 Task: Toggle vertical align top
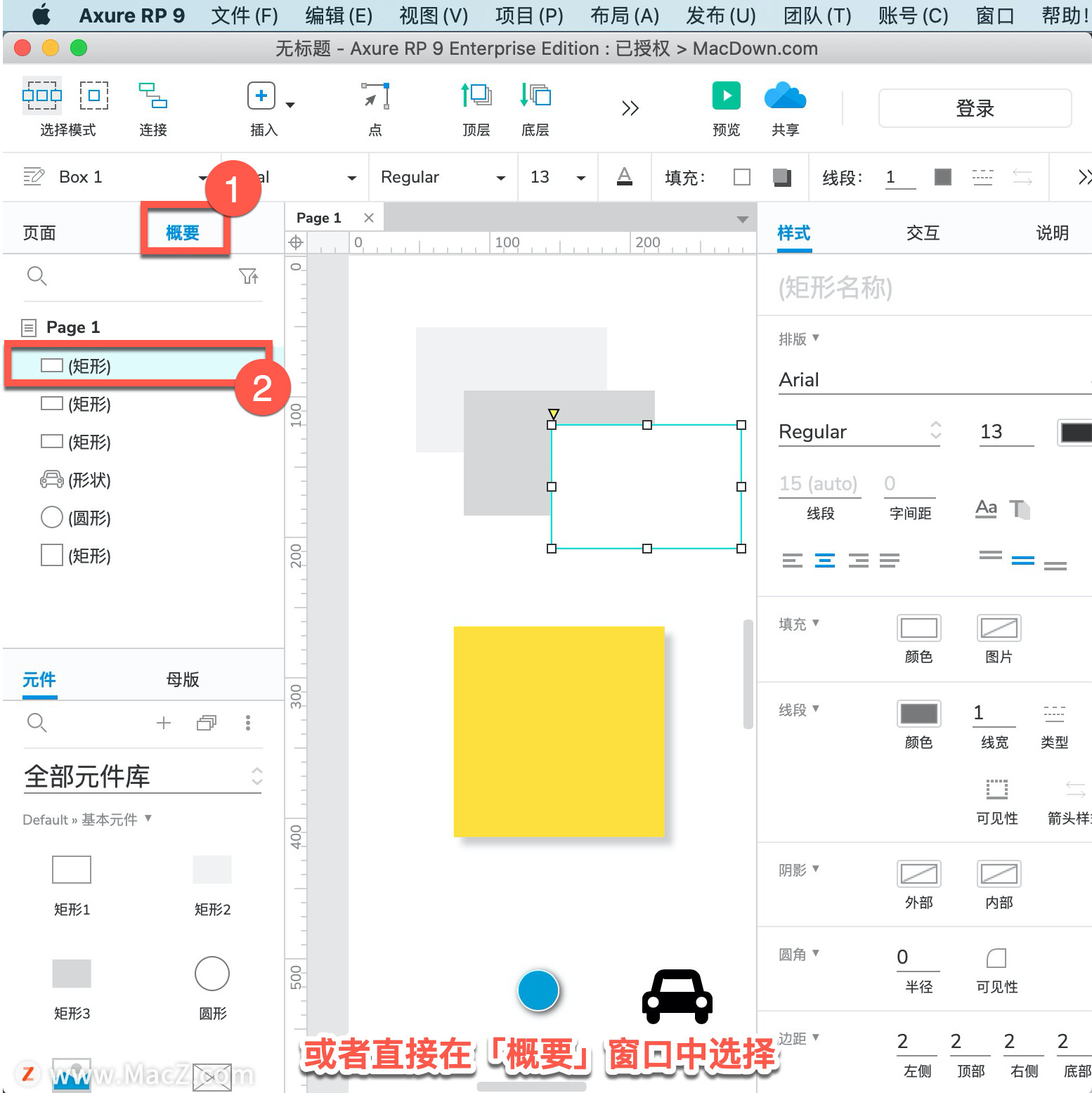point(991,556)
